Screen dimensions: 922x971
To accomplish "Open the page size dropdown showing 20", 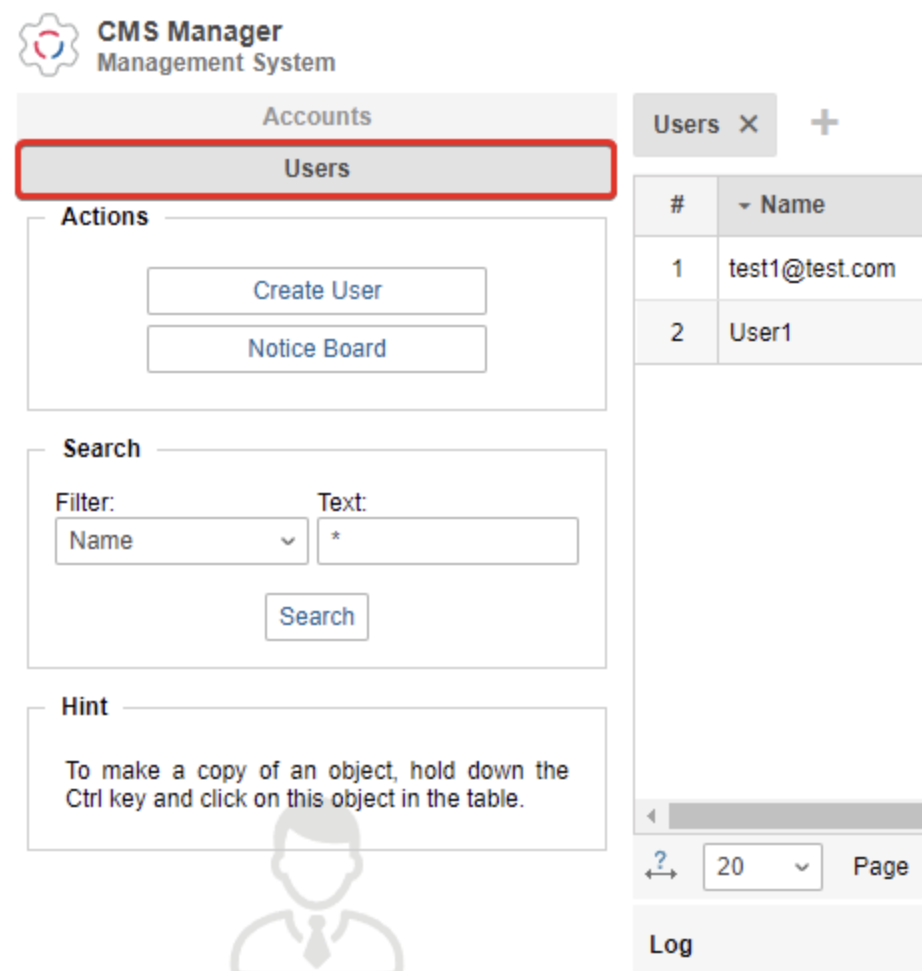I will [762, 866].
